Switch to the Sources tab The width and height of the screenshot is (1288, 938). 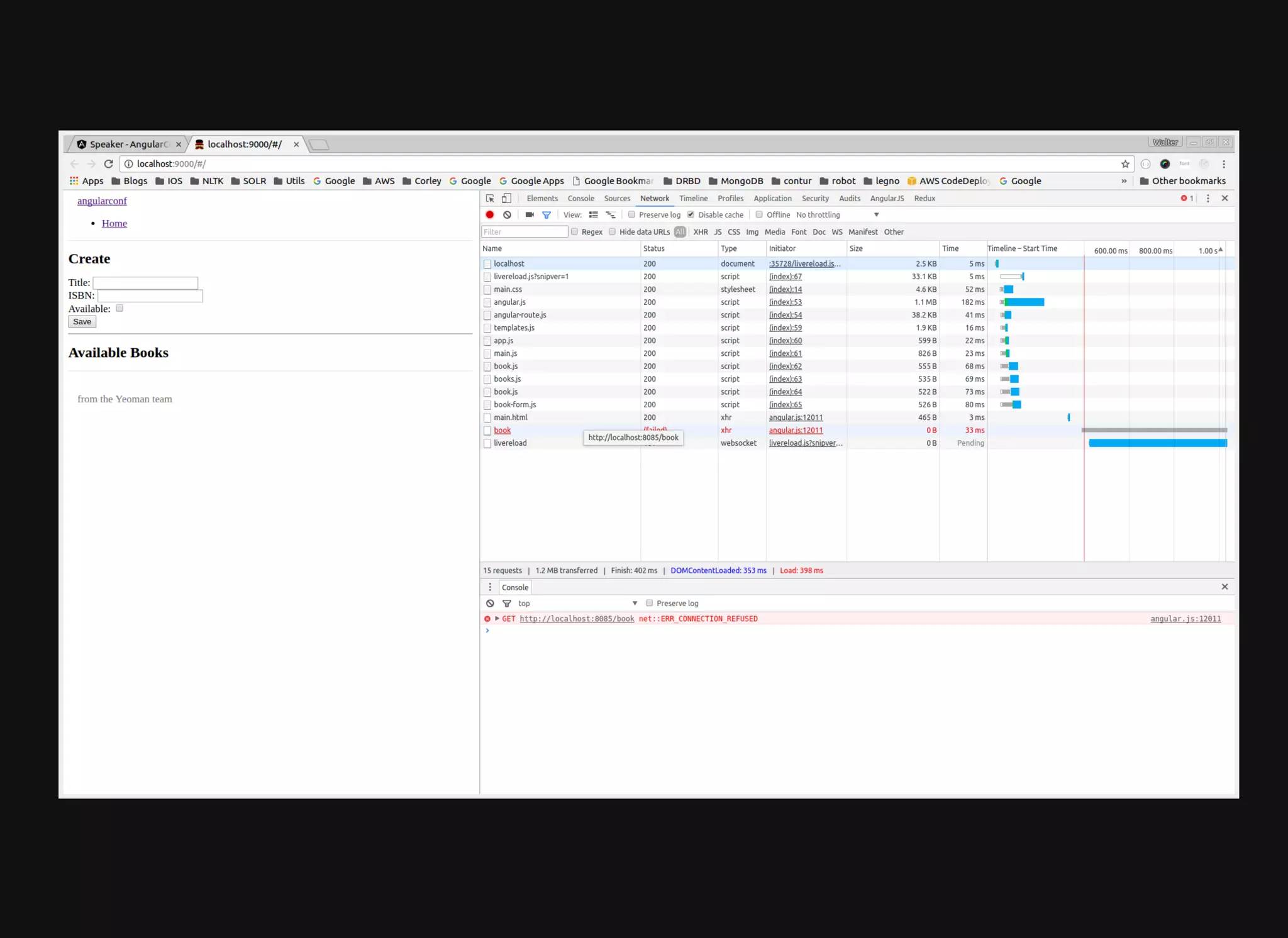617,199
